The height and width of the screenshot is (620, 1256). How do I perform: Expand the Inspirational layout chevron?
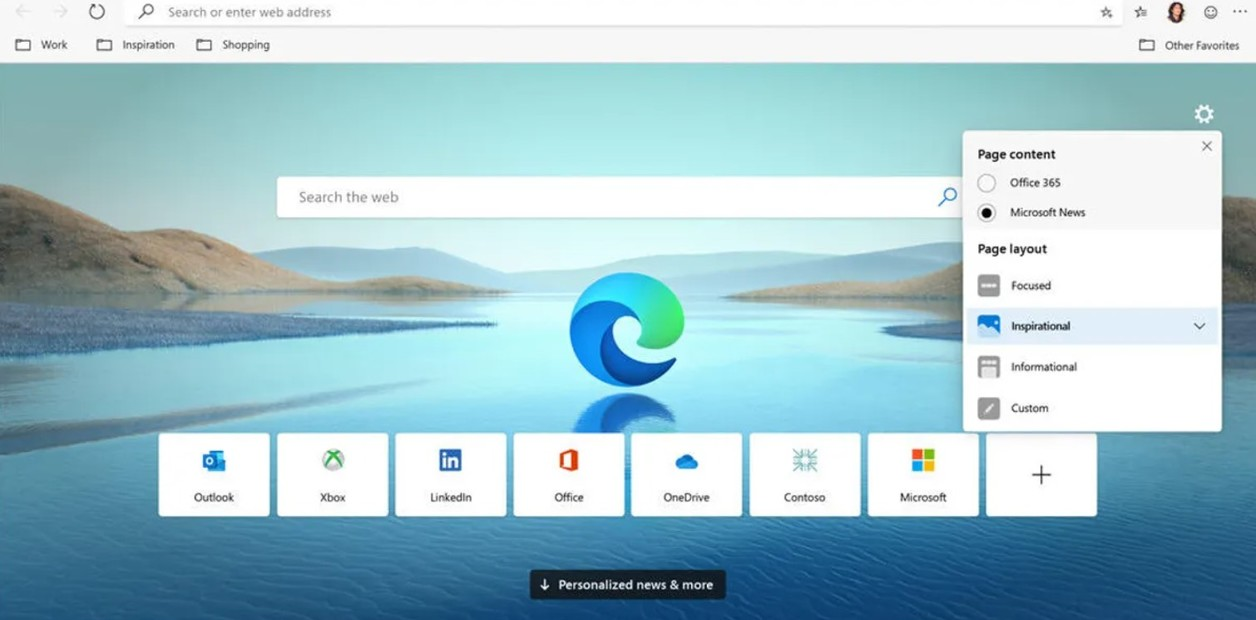tap(1199, 326)
